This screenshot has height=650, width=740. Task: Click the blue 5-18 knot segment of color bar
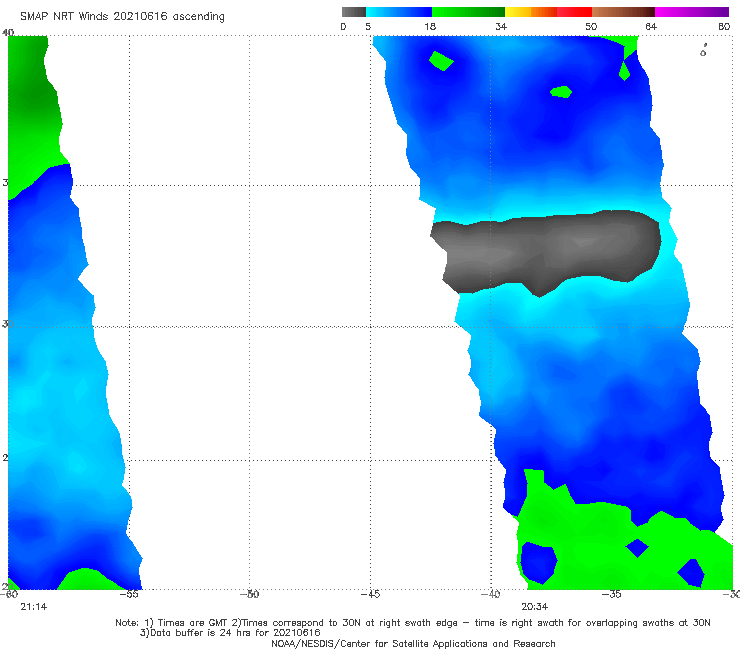pyautogui.click(x=399, y=12)
